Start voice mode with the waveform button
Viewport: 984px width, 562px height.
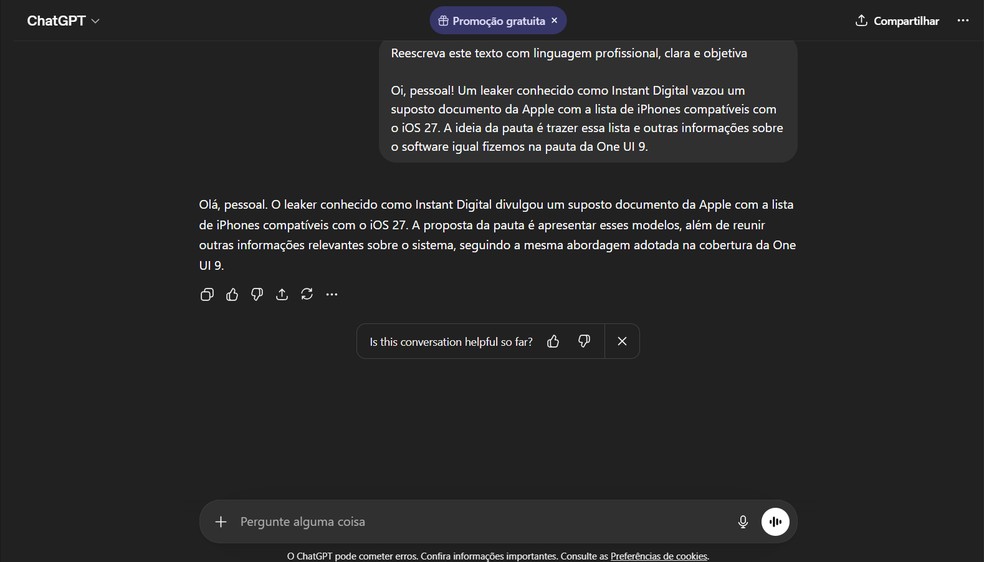(776, 522)
